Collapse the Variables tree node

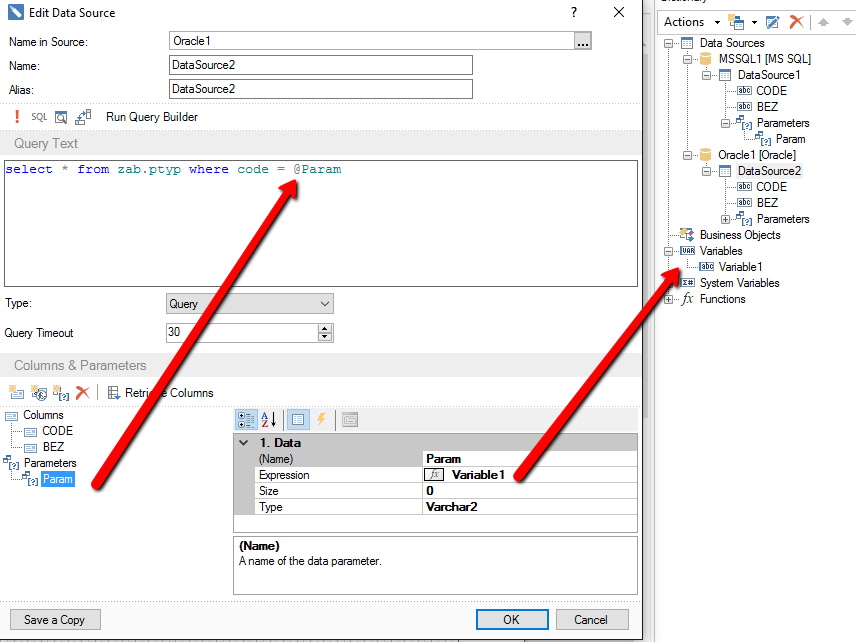668,252
